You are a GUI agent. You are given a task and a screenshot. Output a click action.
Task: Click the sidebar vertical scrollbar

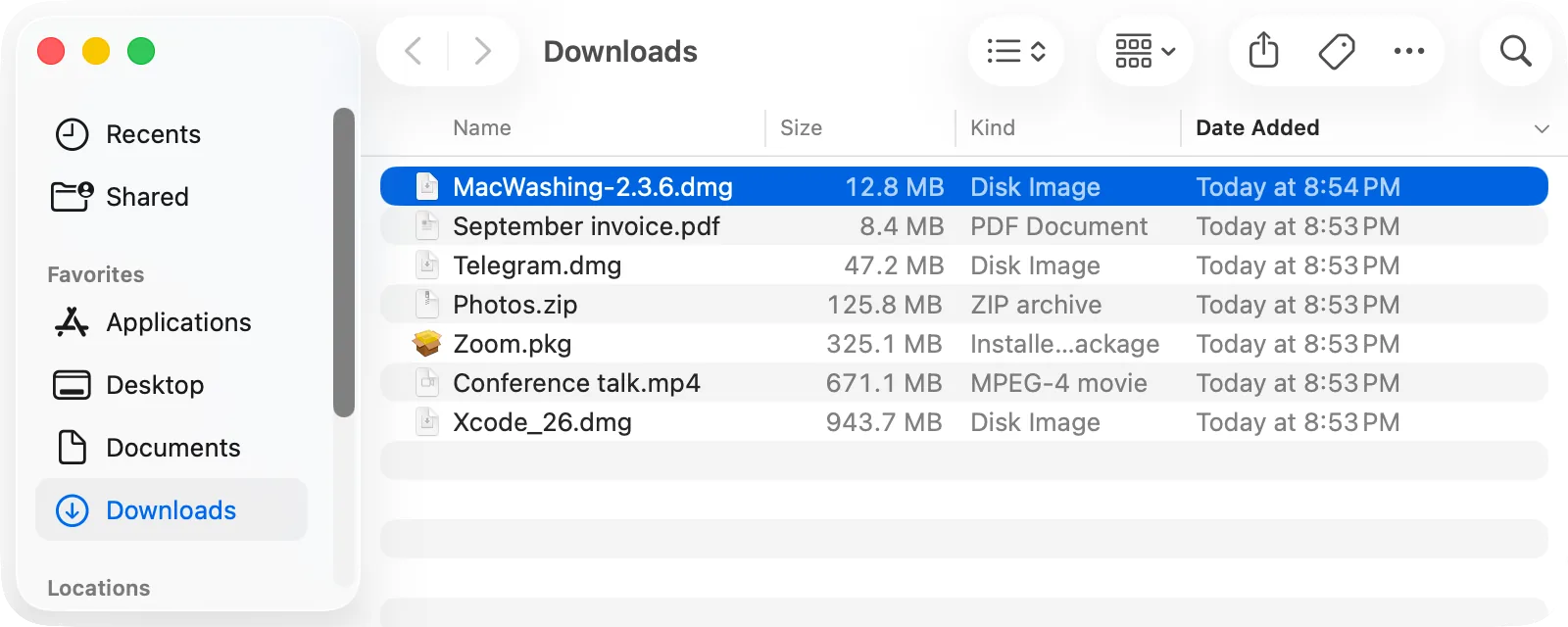[343, 263]
